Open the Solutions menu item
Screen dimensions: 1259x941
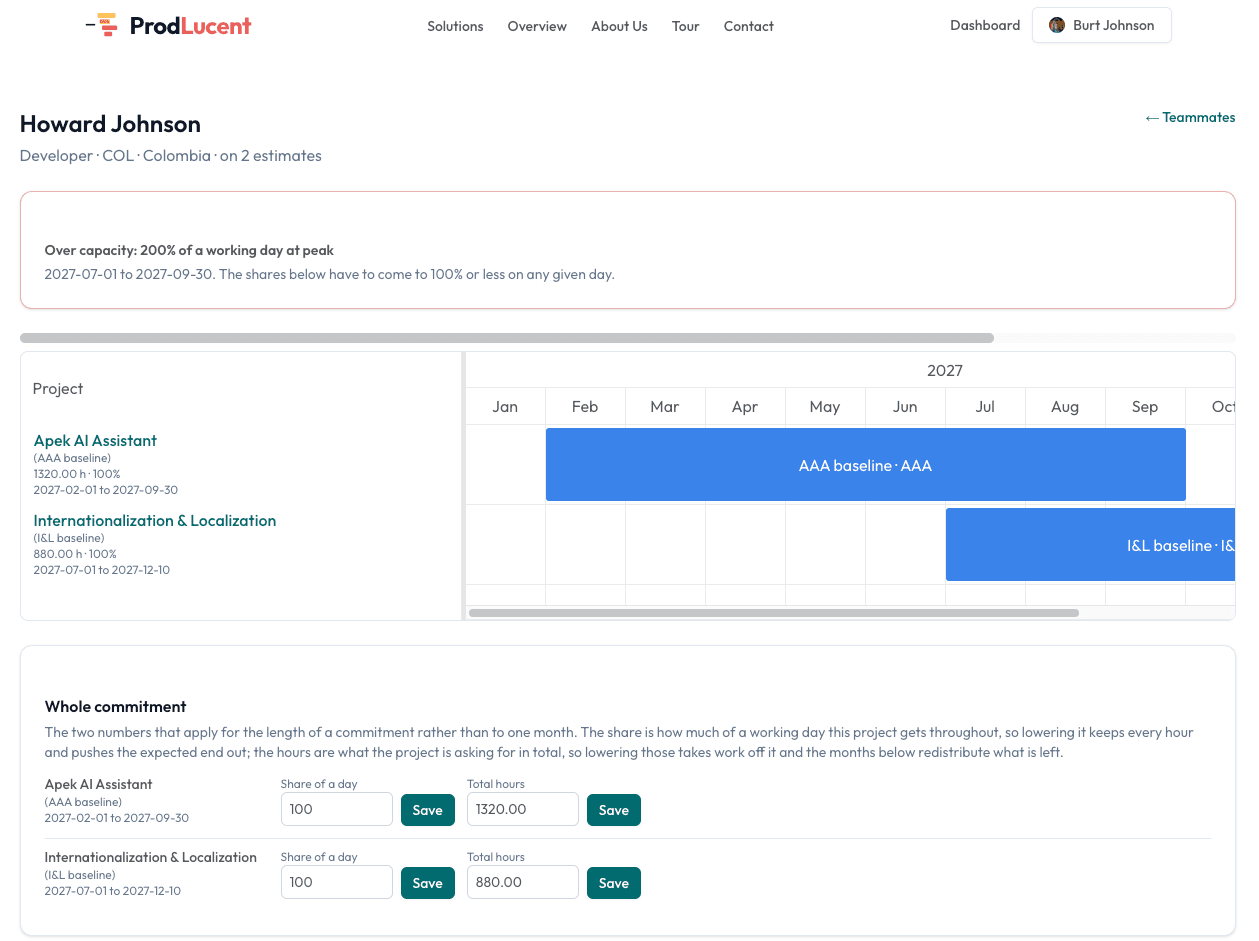455,26
